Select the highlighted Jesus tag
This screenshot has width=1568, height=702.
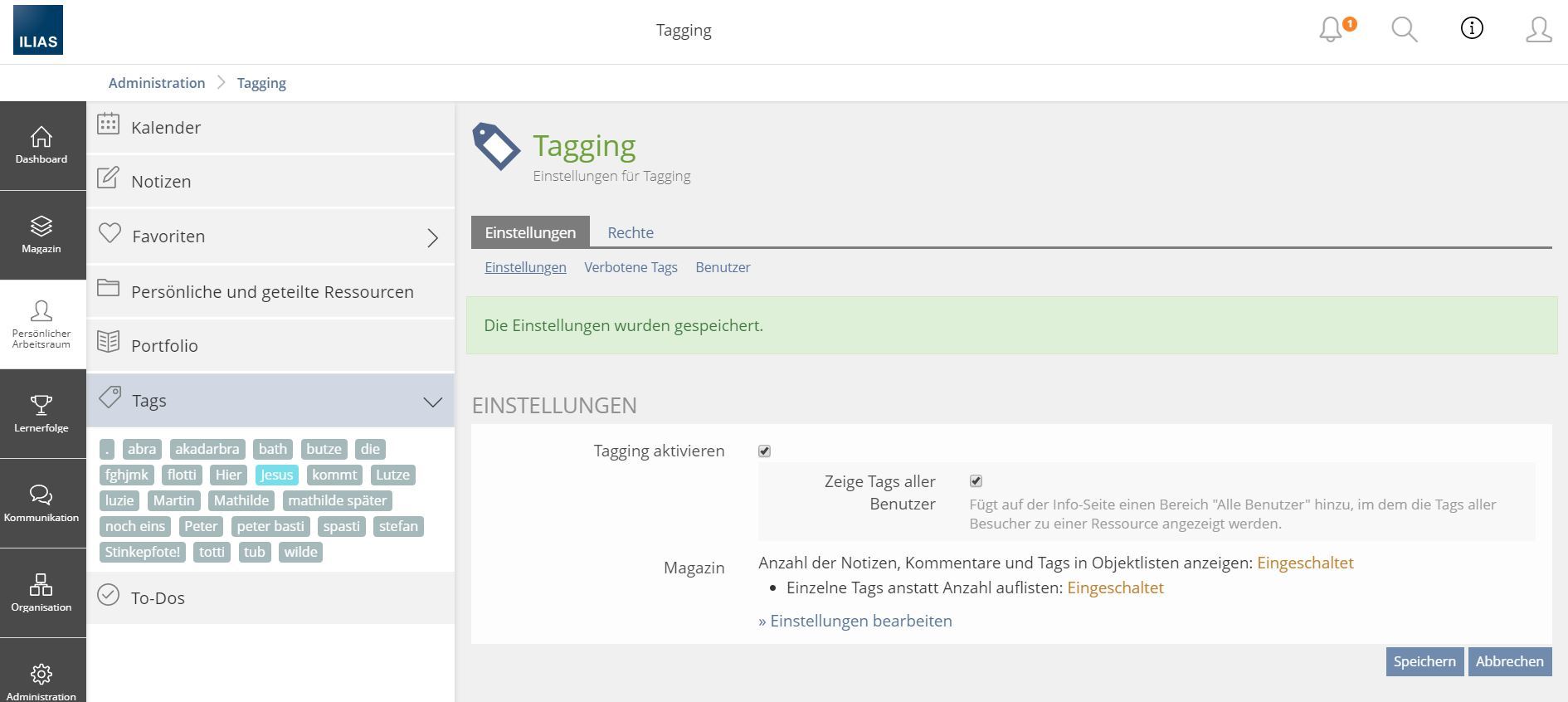277,475
